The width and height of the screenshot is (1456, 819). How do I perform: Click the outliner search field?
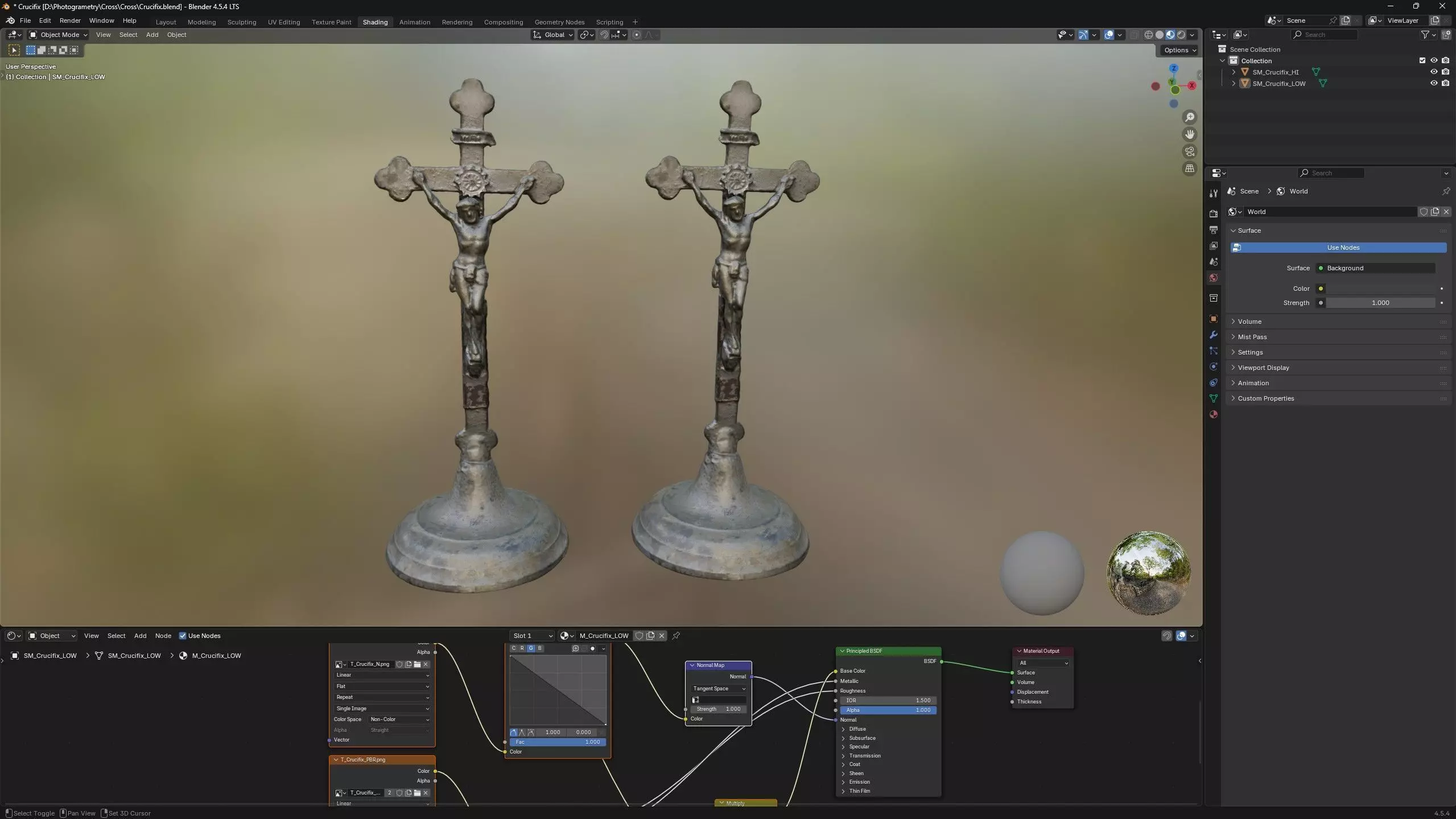1326,35
